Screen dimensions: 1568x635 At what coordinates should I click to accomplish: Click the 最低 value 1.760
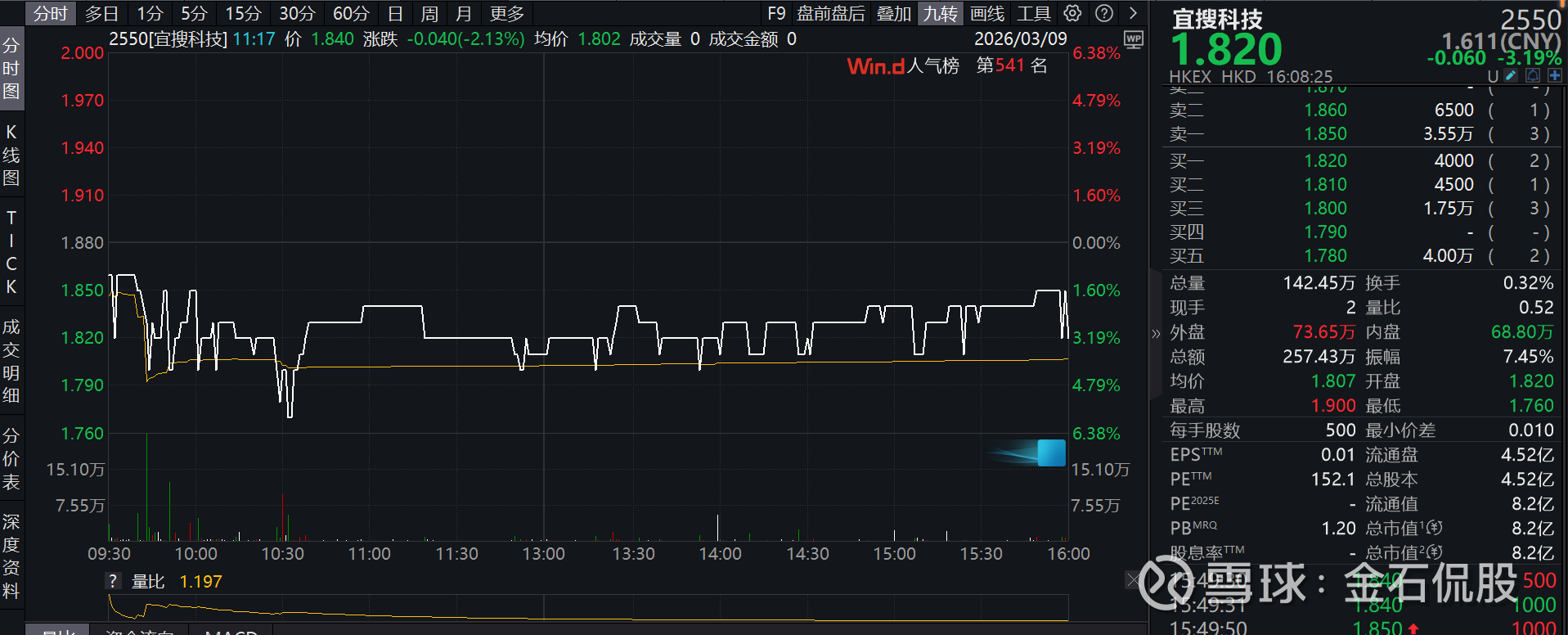1531,406
